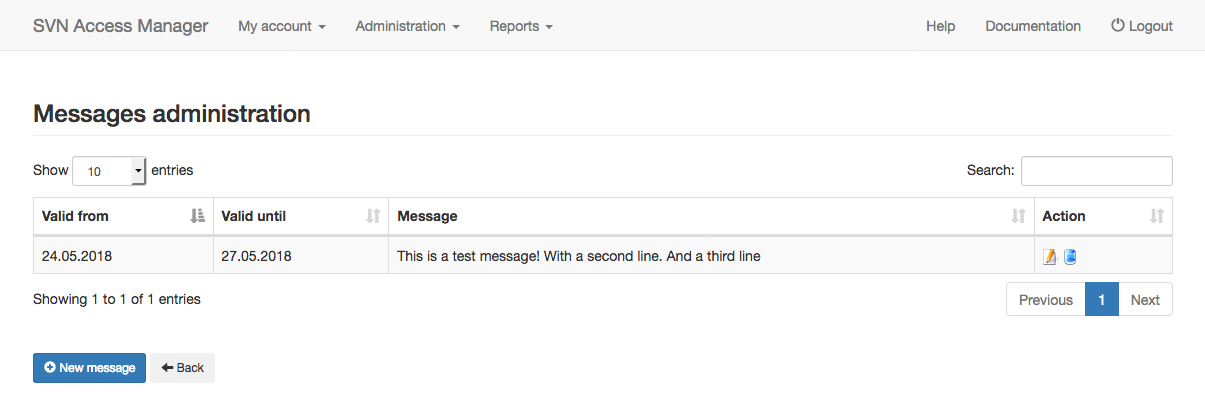1205x408 pixels.
Task: Expand the Administration dropdown menu
Action: coord(407,26)
